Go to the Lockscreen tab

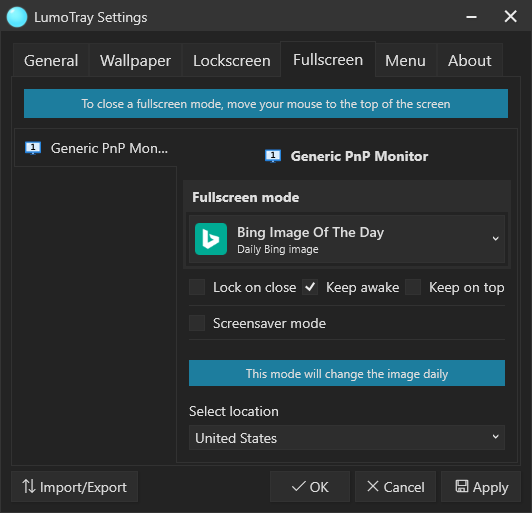coord(232,60)
